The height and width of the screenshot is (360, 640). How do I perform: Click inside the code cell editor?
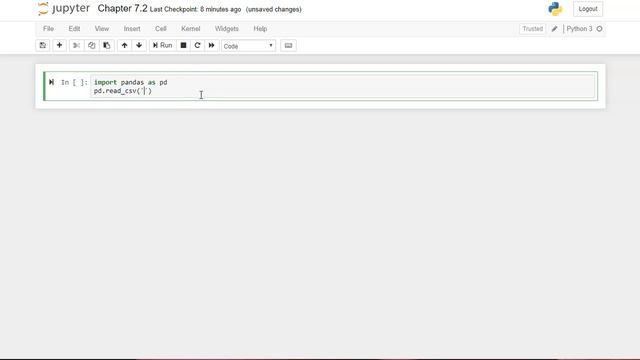tap(343, 87)
